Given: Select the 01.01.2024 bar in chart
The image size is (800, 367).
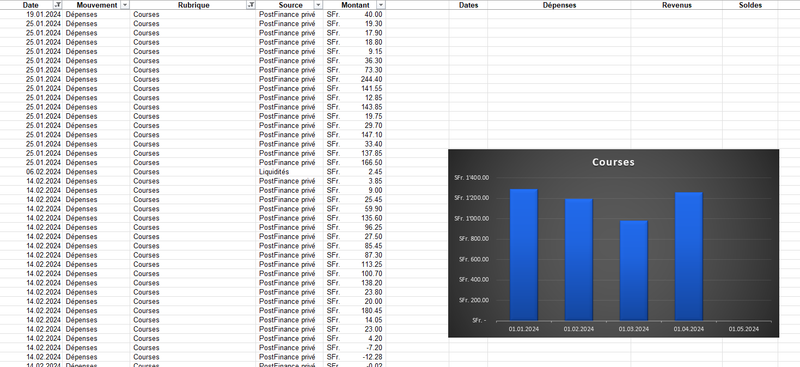Looking at the screenshot, I should coord(523,255).
